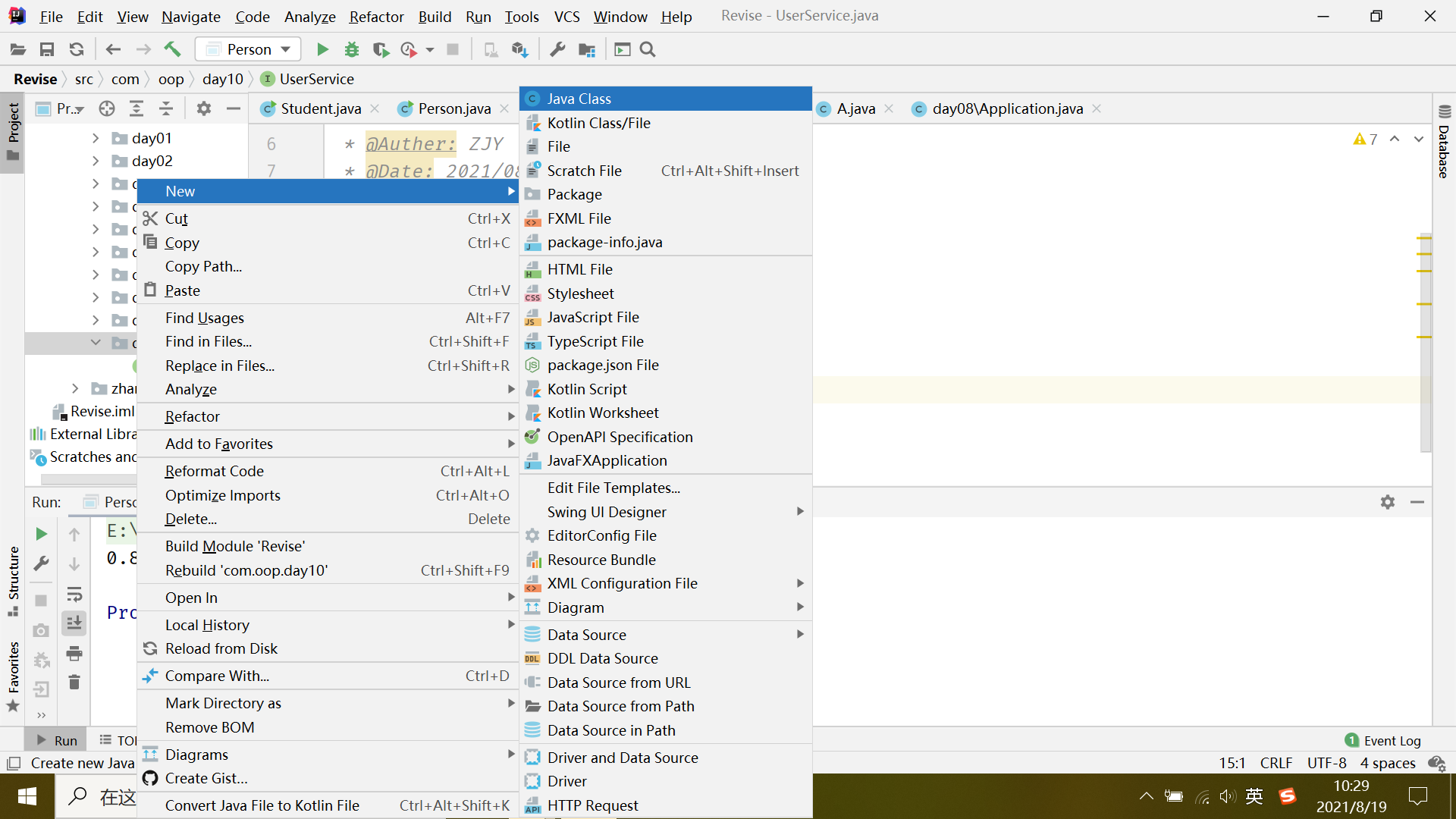1456x819 pixels.
Task: Open the Person run configuration dropdown
Action: click(x=248, y=49)
